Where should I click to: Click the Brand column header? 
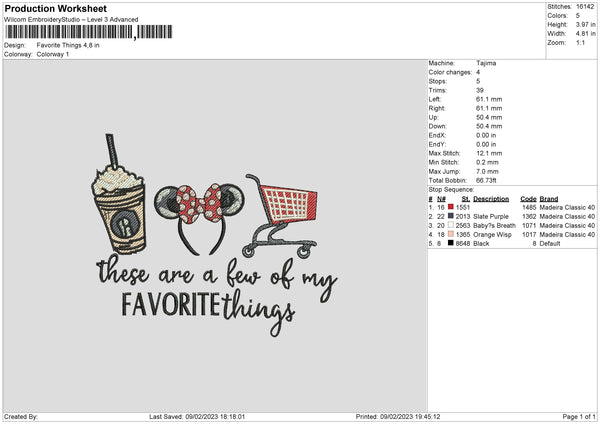coord(549,199)
